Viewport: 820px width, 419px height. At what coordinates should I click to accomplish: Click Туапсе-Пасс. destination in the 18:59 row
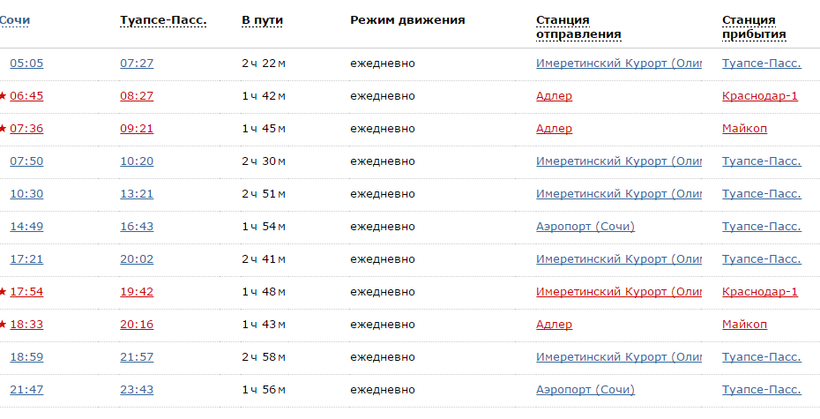pyautogui.click(x=761, y=357)
